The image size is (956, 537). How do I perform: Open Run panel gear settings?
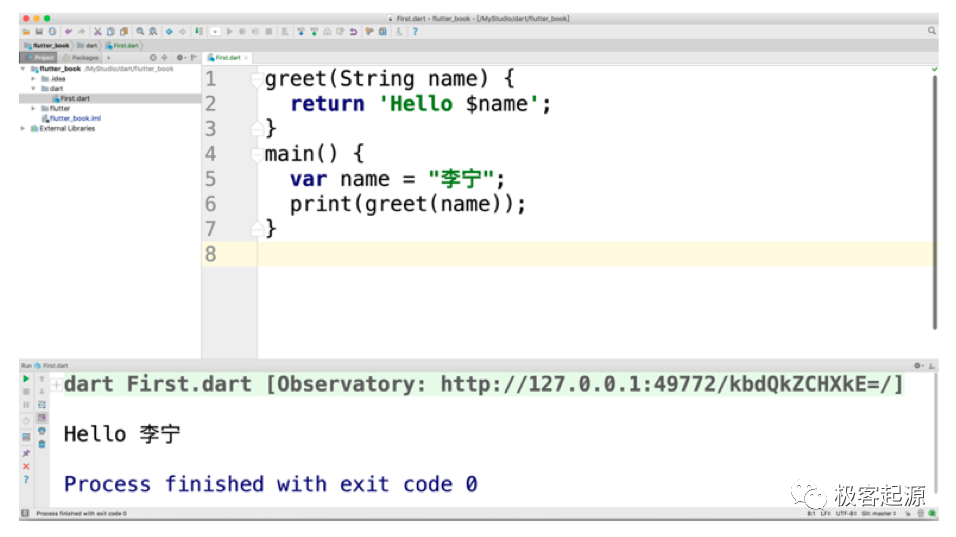(x=918, y=366)
